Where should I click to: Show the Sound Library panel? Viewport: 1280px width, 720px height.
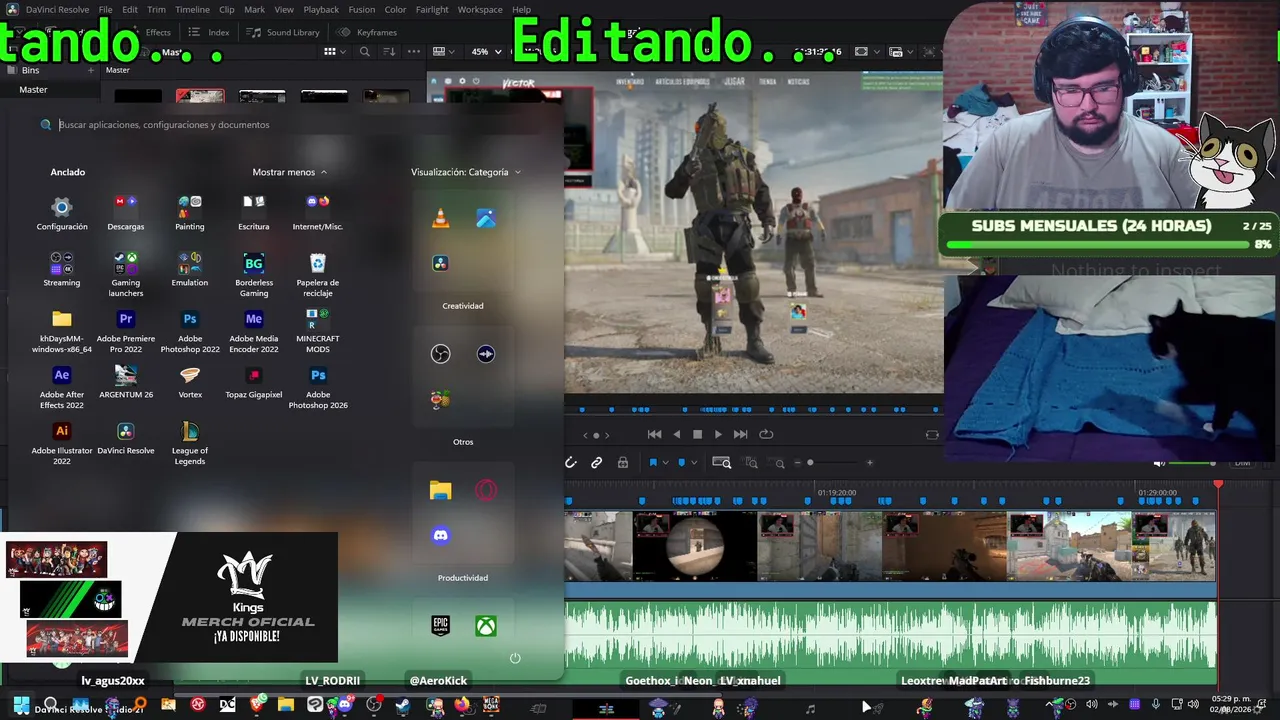(284, 32)
